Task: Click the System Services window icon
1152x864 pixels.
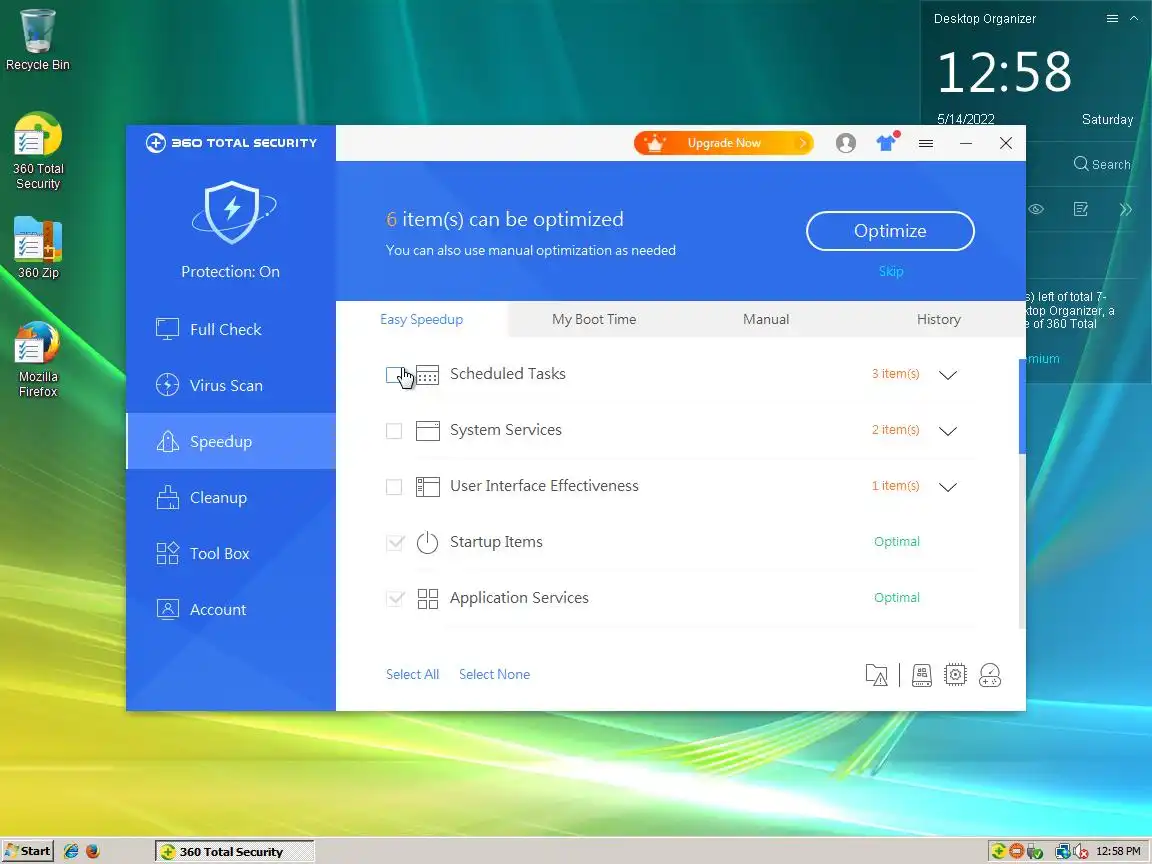Action: tap(428, 431)
